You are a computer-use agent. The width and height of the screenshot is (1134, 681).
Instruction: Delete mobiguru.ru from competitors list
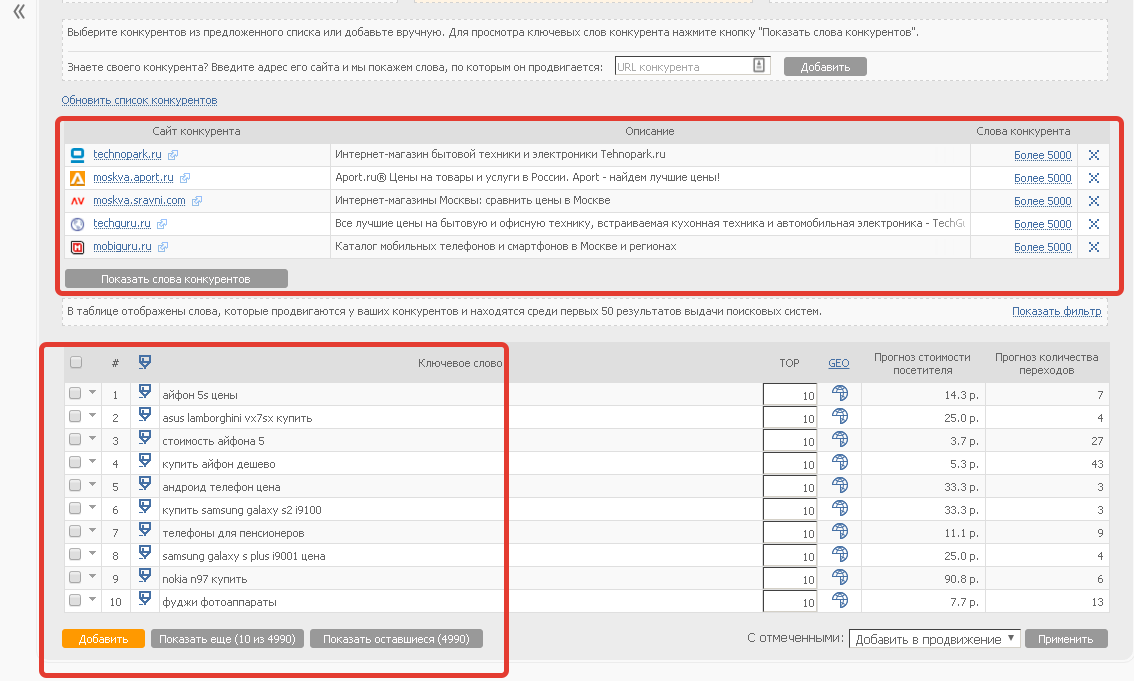coord(1093,247)
